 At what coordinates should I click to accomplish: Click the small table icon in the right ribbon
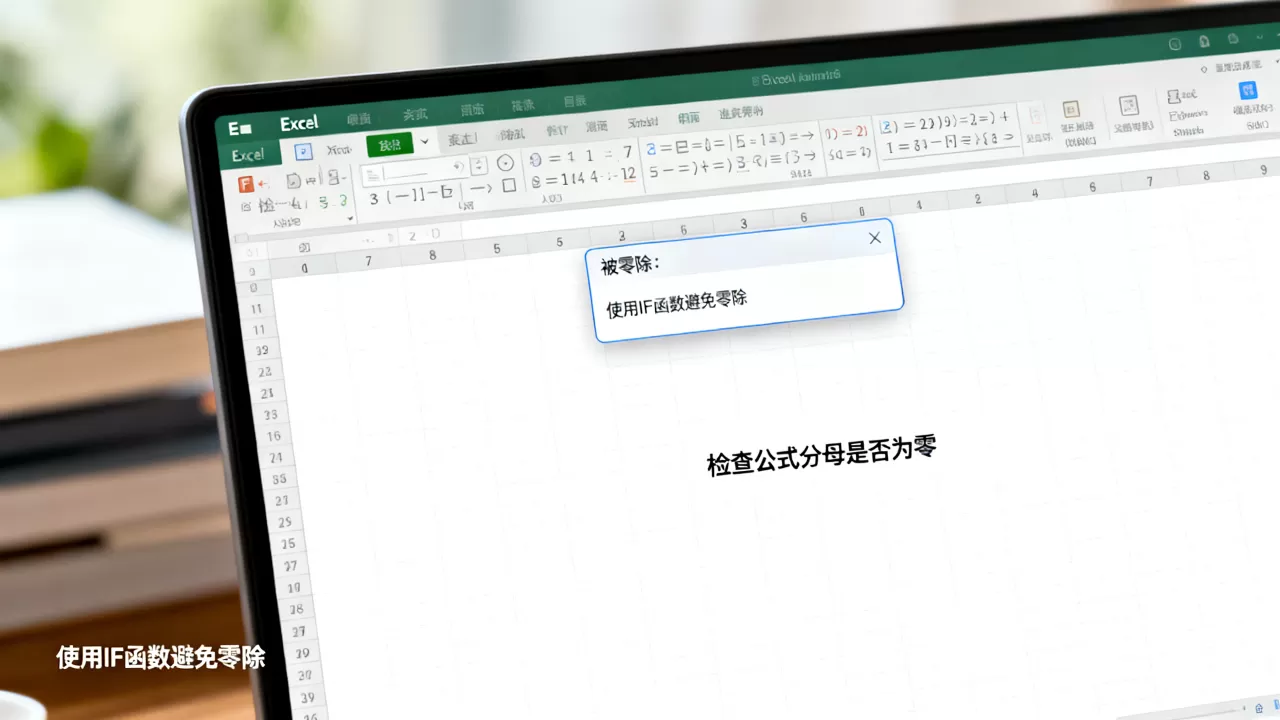click(1071, 110)
